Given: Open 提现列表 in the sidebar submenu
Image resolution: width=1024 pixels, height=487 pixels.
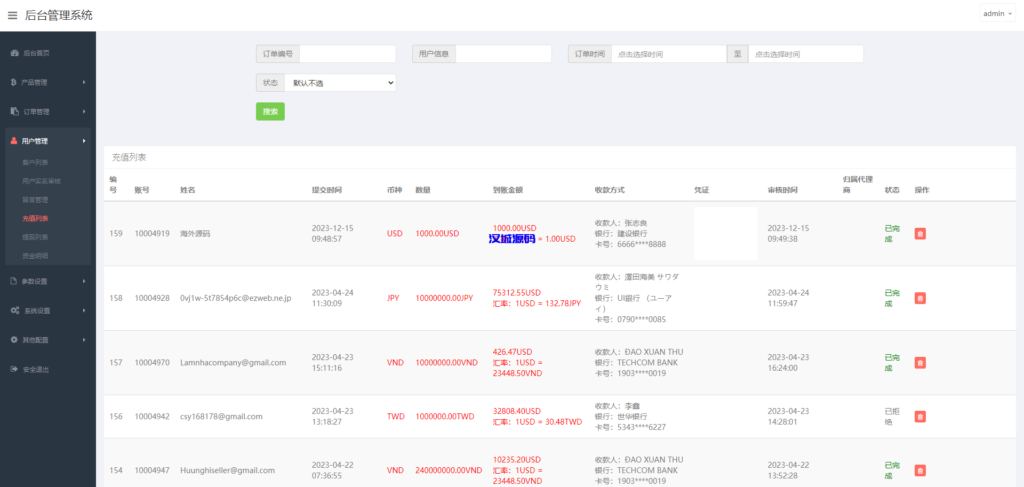Looking at the screenshot, I should 35,237.
